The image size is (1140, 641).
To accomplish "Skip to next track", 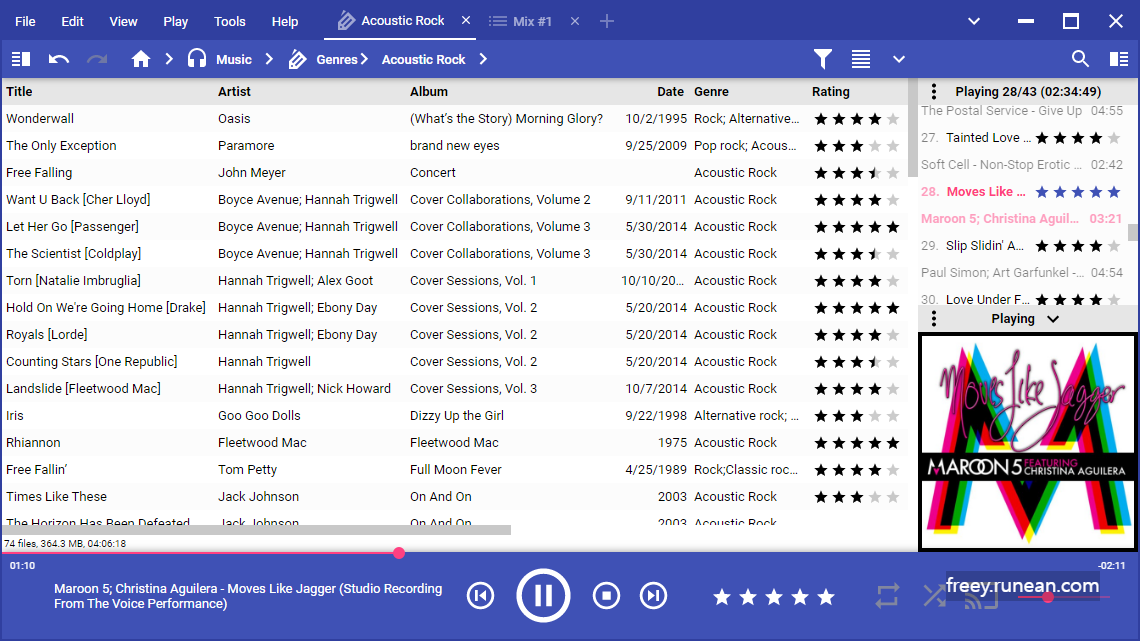I will point(654,596).
